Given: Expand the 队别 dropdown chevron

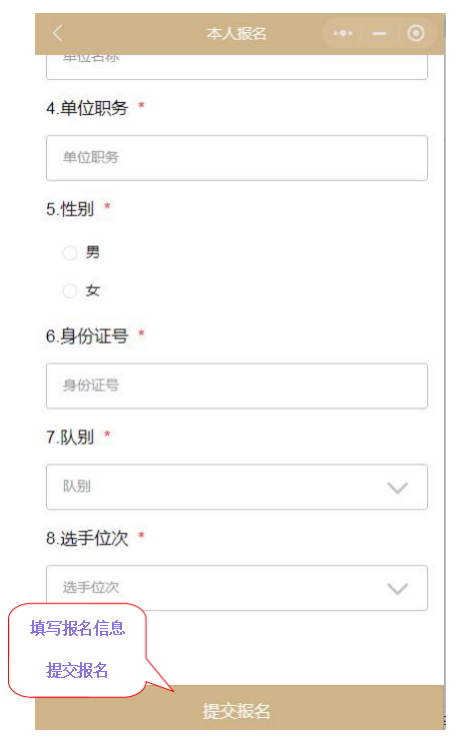Looking at the screenshot, I should (397, 488).
